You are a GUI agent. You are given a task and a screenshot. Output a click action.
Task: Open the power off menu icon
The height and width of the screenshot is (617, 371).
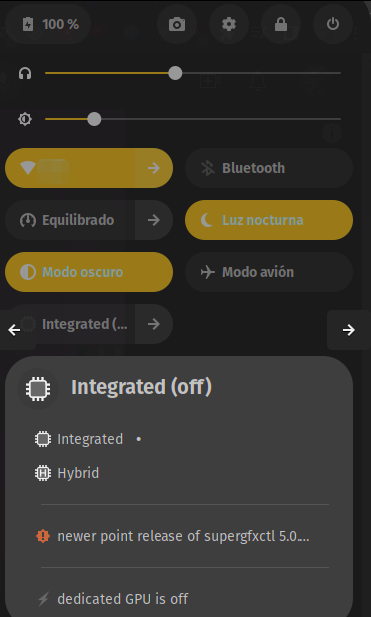[333, 24]
